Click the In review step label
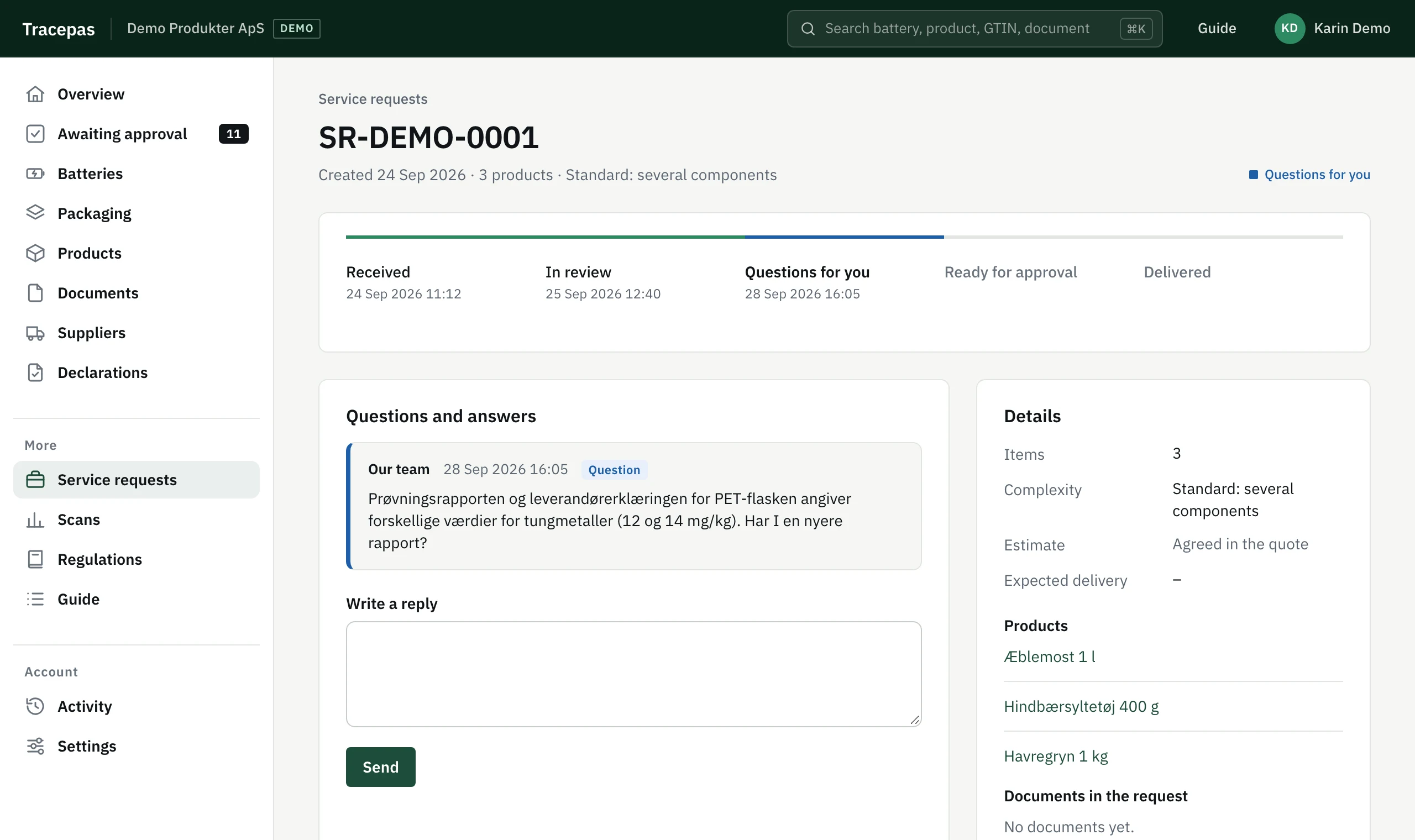The height and width of the screenshot is (840, 1415). coord(578,272)
